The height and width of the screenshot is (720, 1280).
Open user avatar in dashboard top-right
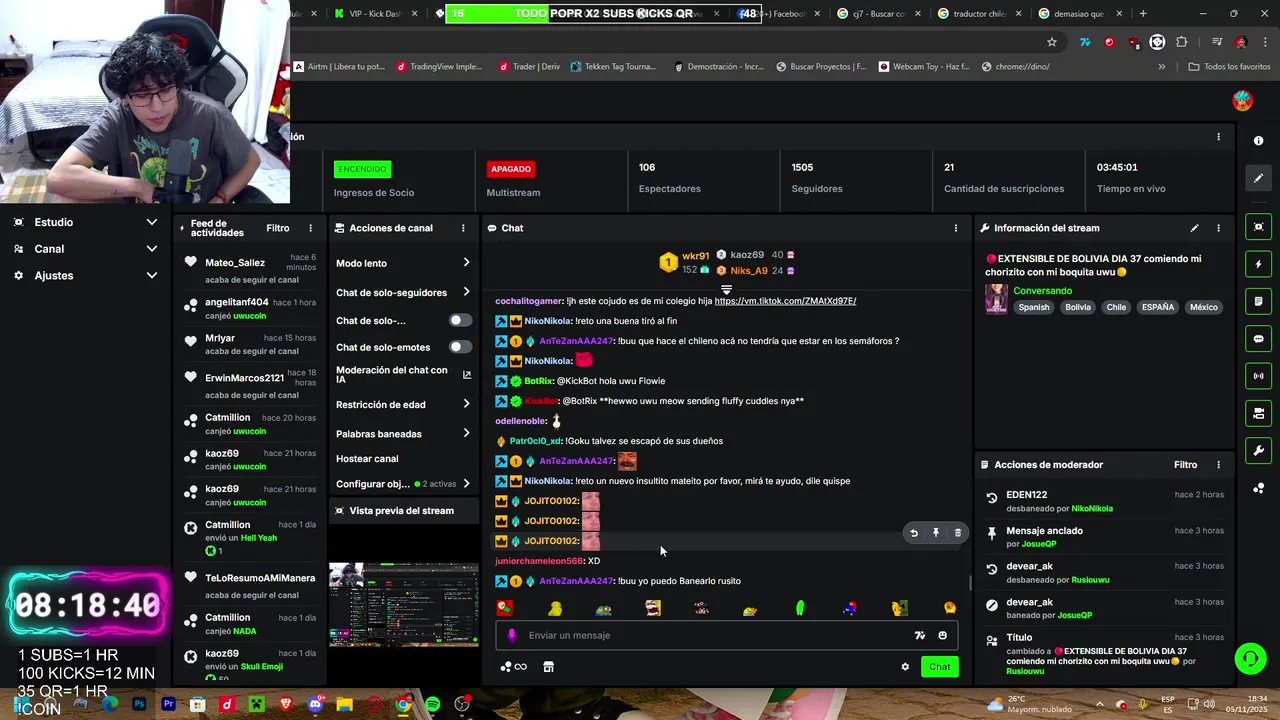[1242, 100]
